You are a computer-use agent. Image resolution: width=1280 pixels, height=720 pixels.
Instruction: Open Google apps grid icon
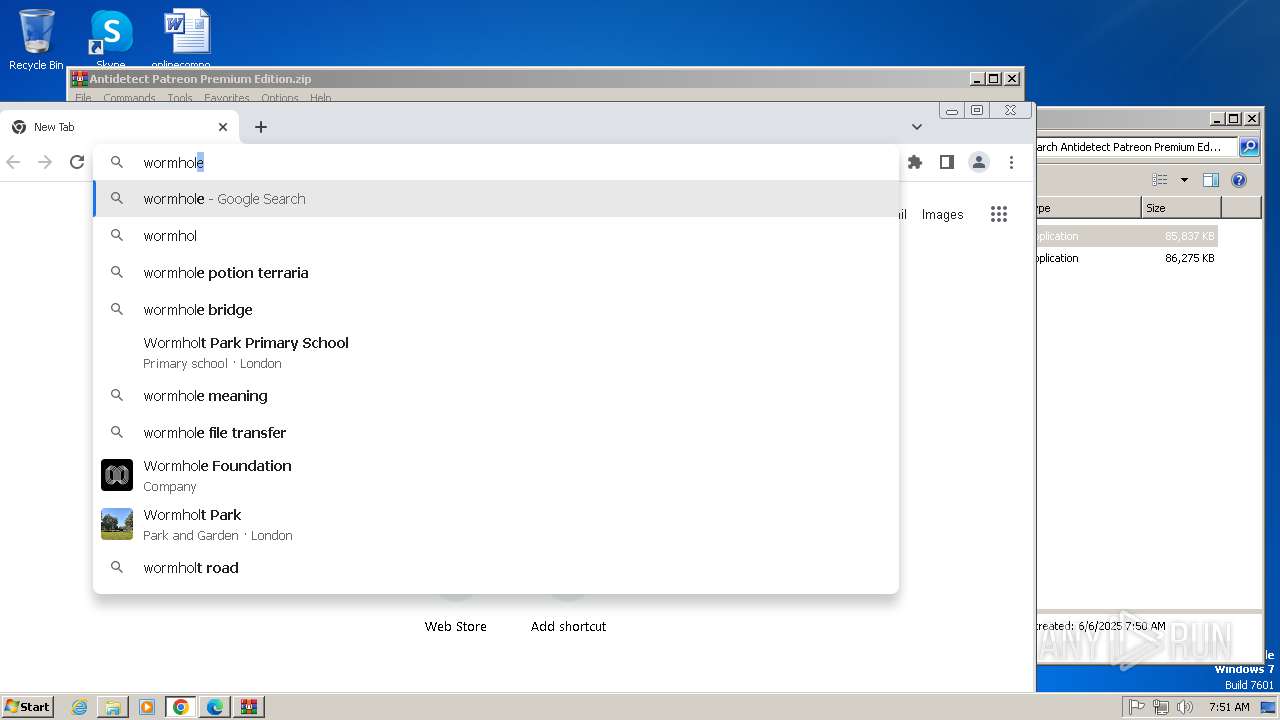click(998, 214)
